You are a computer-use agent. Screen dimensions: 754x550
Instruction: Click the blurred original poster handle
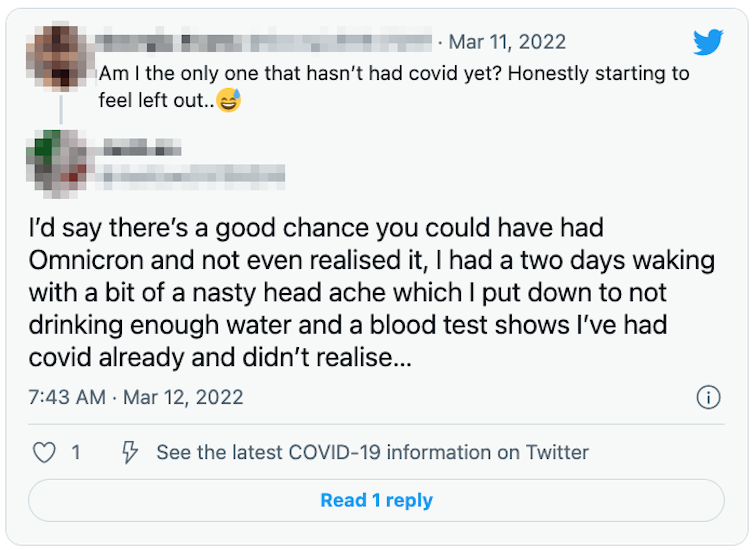pyautogui.click(x=340, y=42)
